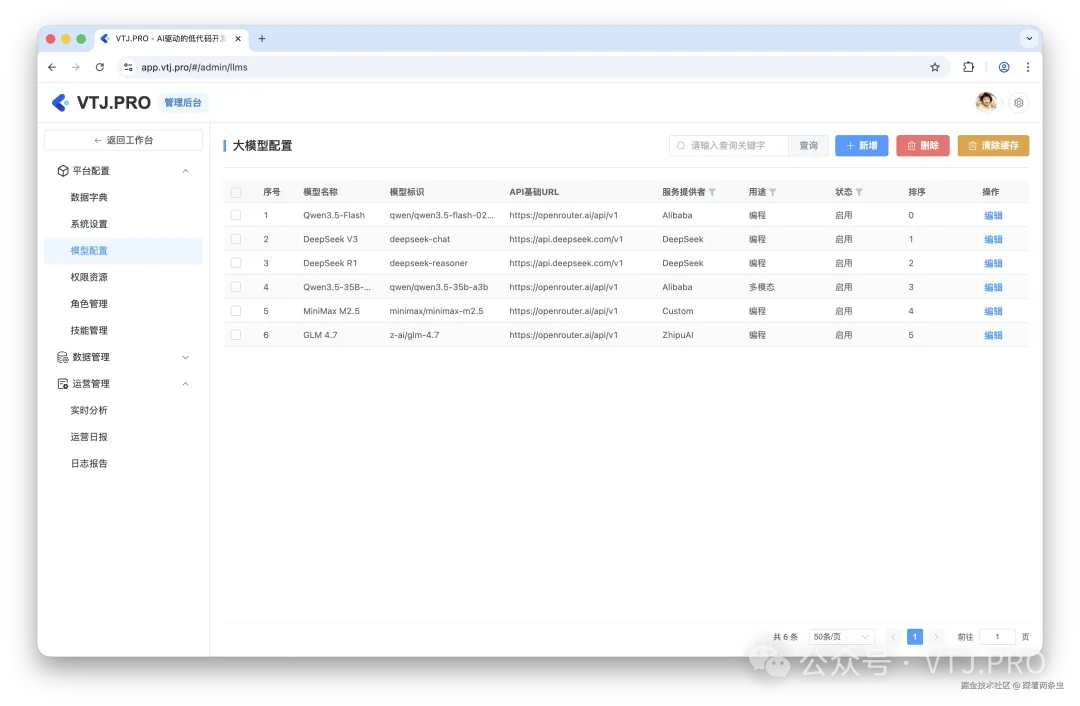Click the browser forward arrow
Screen dimensions: 1080x706
pos(76,67)
